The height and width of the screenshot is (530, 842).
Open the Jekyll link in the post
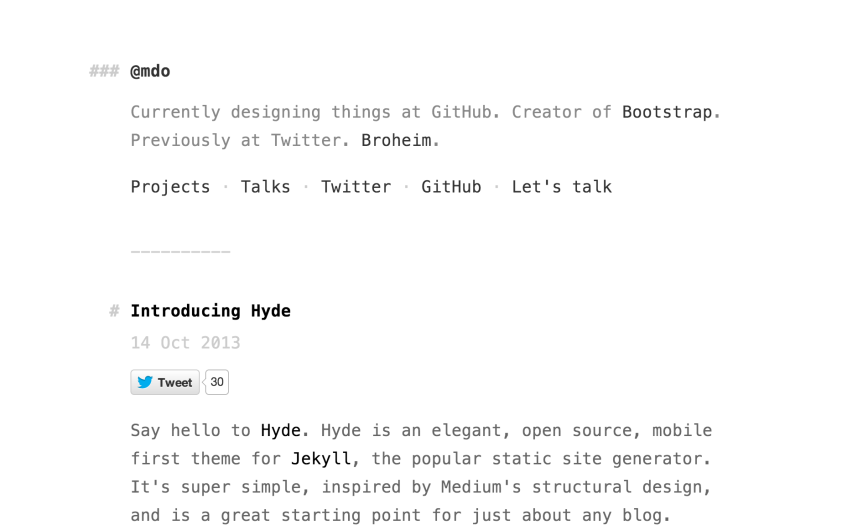click(321, 459)
